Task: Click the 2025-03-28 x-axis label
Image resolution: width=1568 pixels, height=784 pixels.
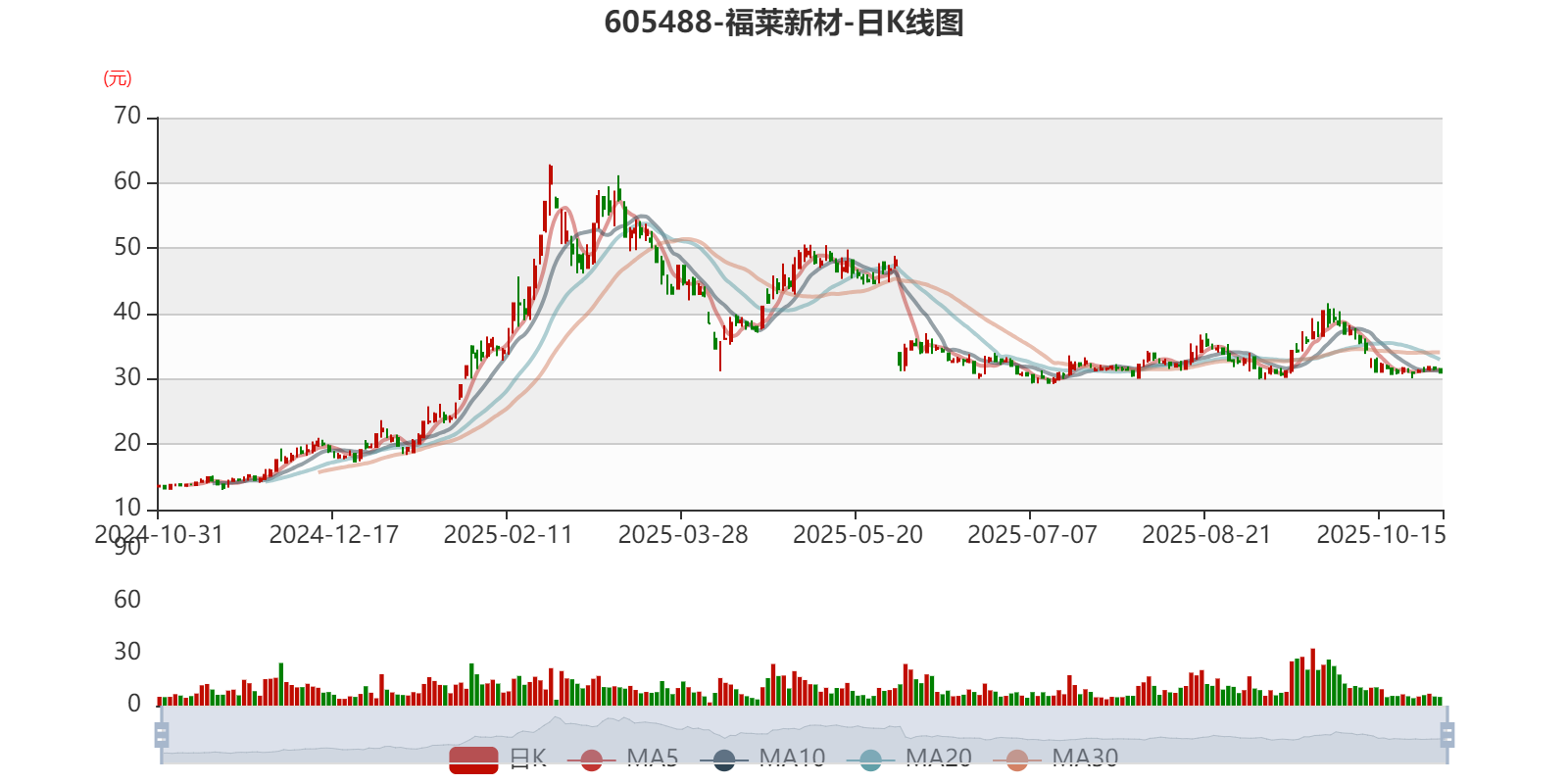Action: click(682, 535)
